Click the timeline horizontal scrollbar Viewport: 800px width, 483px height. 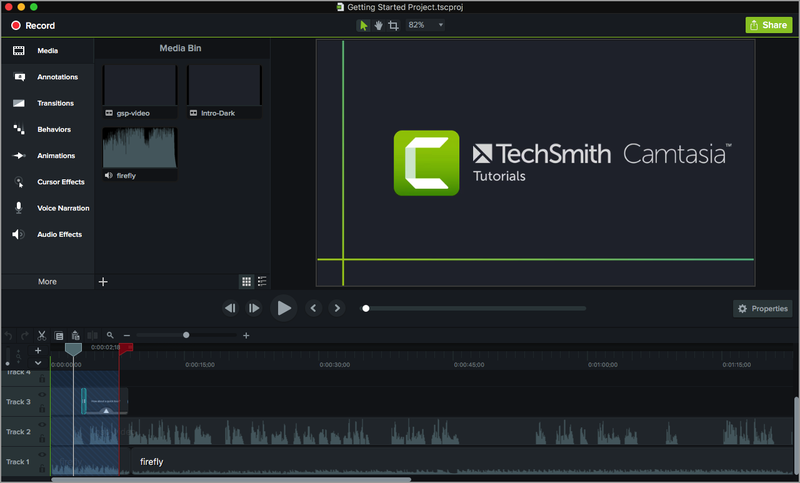(231, 479)
